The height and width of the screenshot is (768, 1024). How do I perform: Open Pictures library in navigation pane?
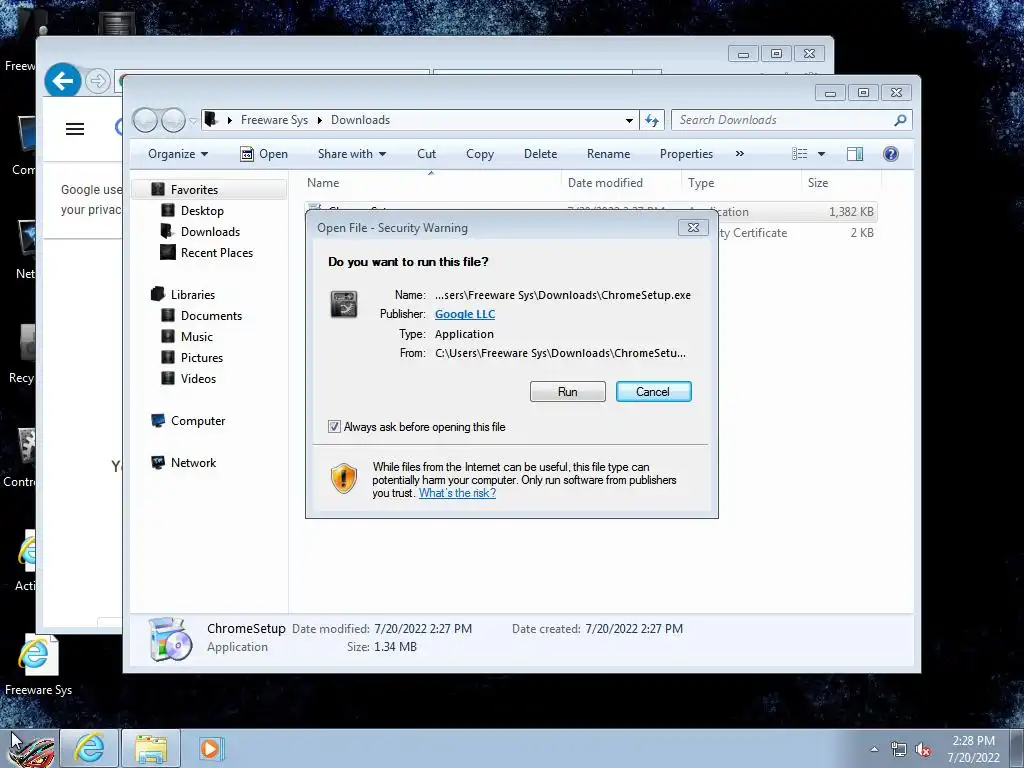pyautogui.click(x=202, y=357)
